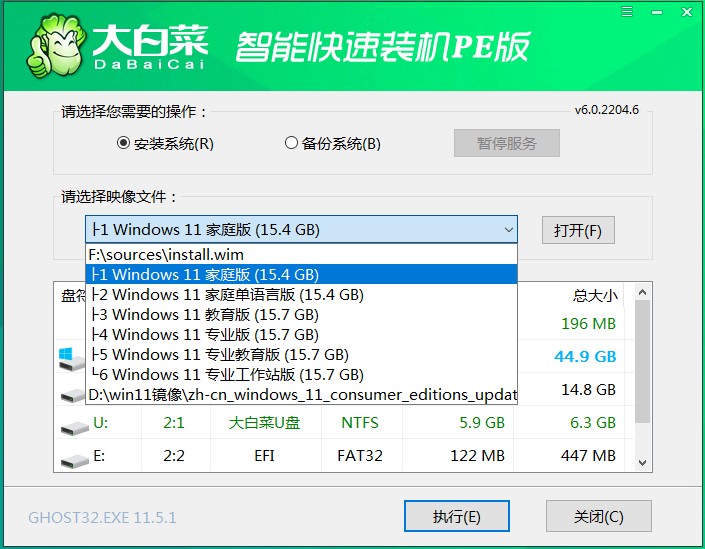Click the FAT32 file system cell
Screen dimensions: 705x549
360,456
